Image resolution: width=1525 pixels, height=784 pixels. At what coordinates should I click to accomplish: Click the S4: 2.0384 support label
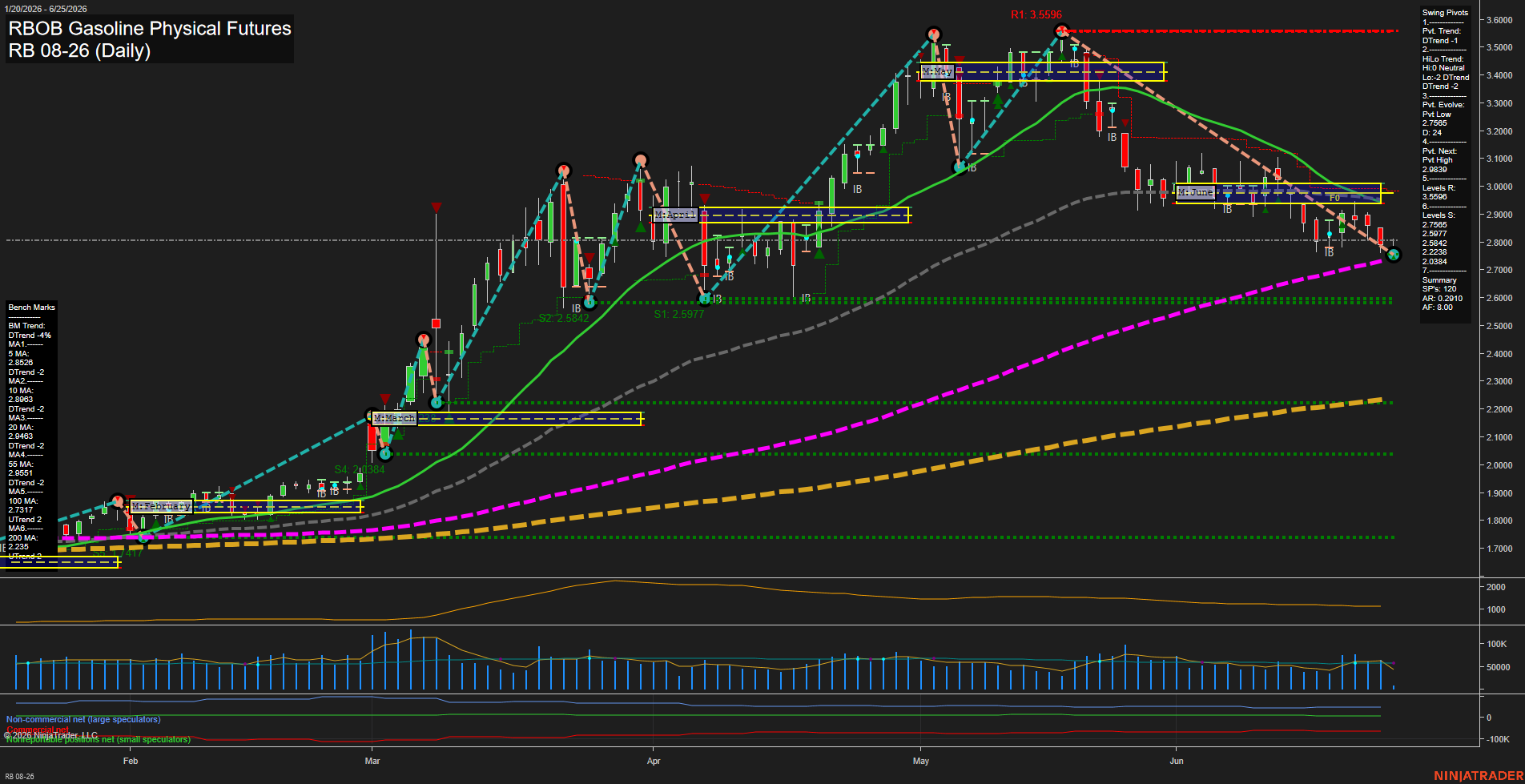(x=360, y=469)
